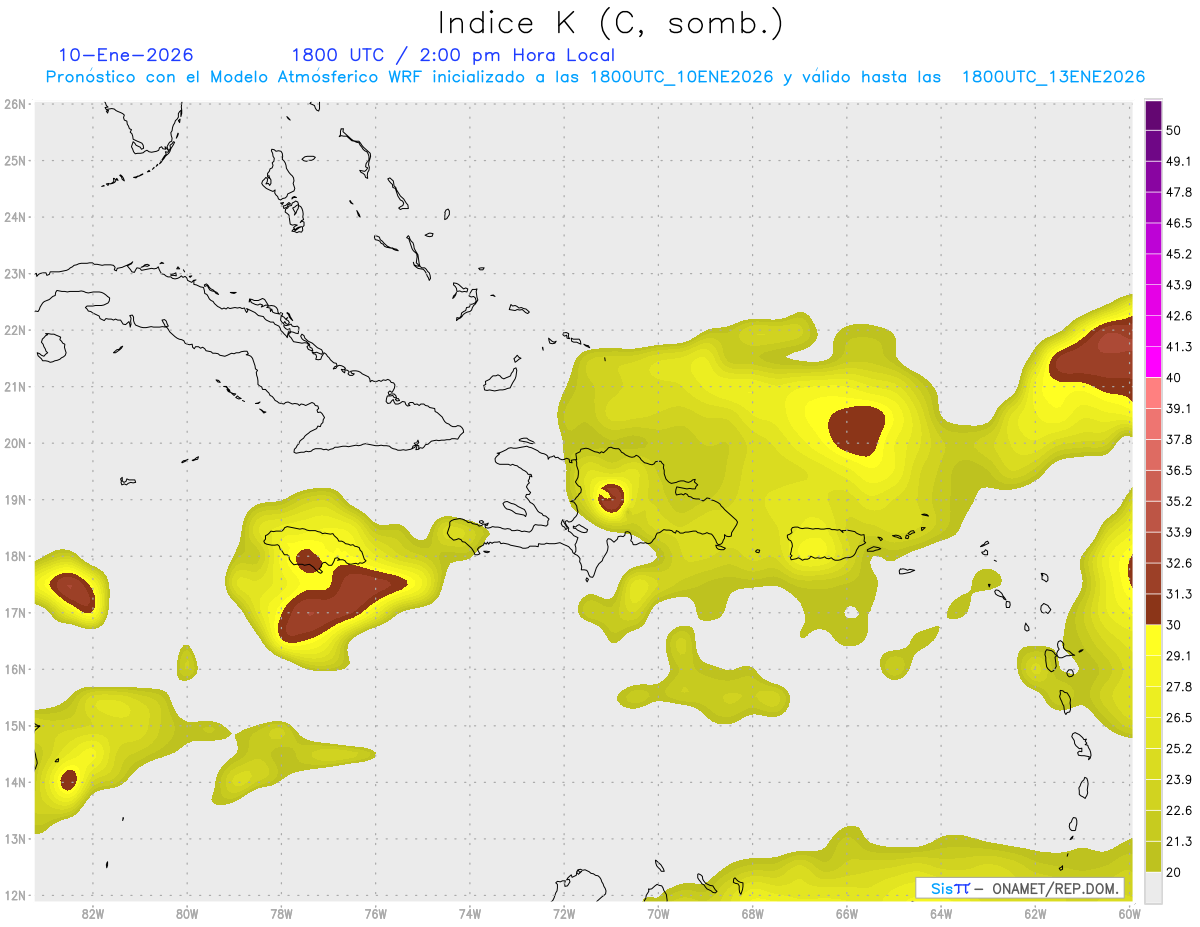Click the "22N" latitude label

click(16, 330)
